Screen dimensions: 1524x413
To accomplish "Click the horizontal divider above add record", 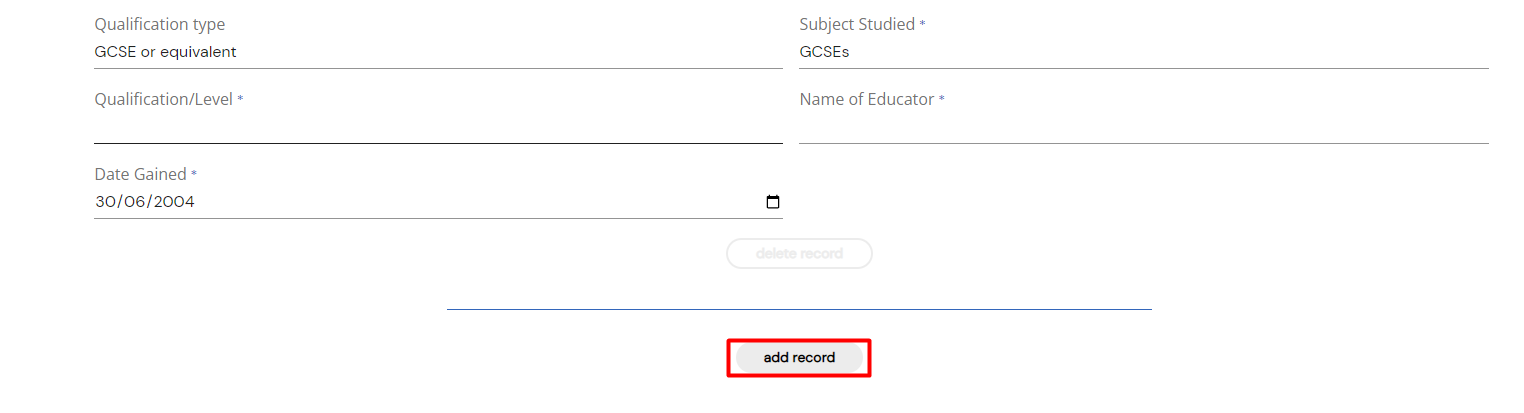I will (799, 309).
